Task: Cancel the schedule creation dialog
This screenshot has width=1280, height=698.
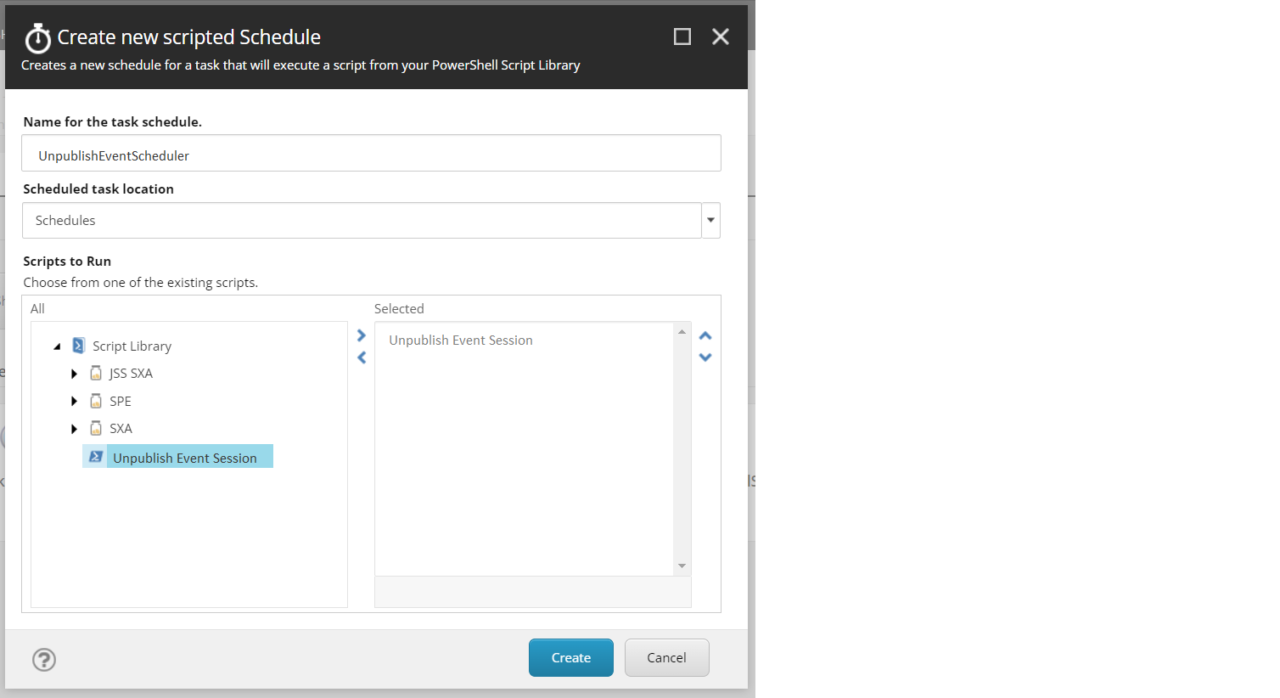Action: 666,658
